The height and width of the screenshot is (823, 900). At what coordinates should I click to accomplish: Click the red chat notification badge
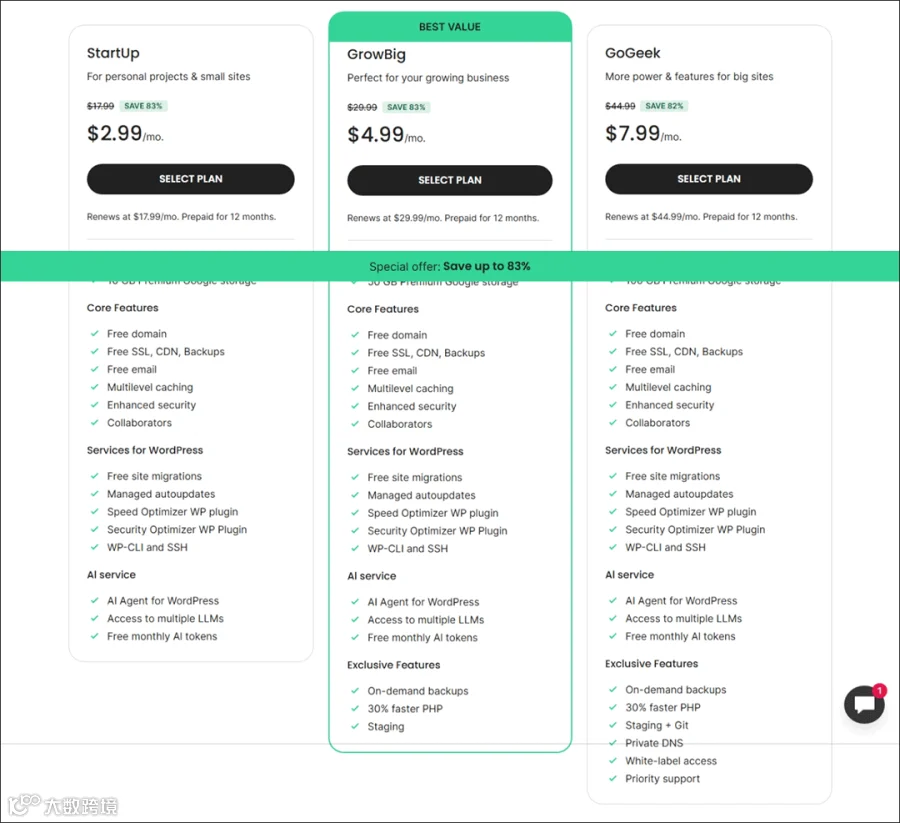879,690
